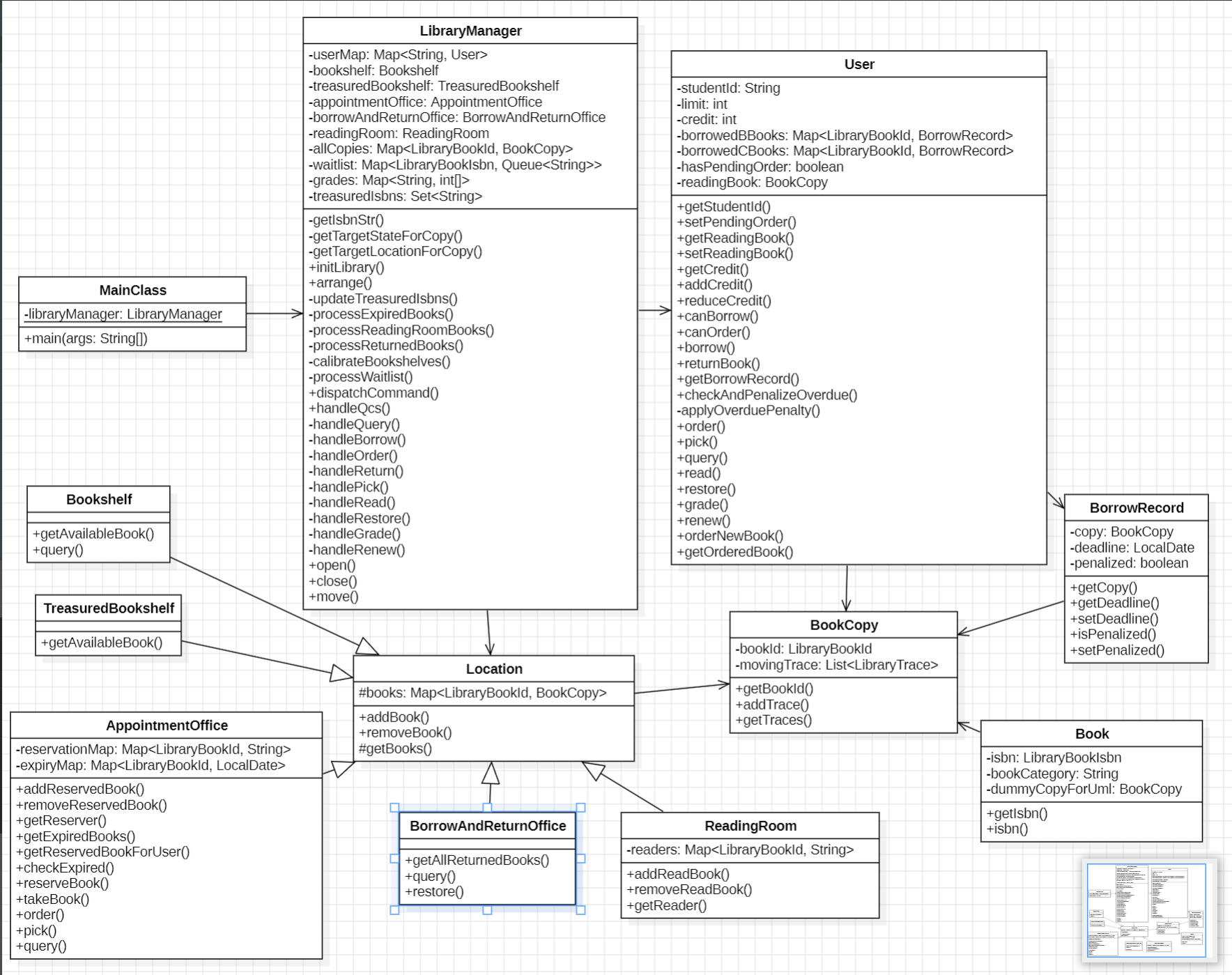Click the bottom-right selection handle of BorrowAndReturnOffice
This screenshot has height=975, width=1232.
[x=580, y=909]
